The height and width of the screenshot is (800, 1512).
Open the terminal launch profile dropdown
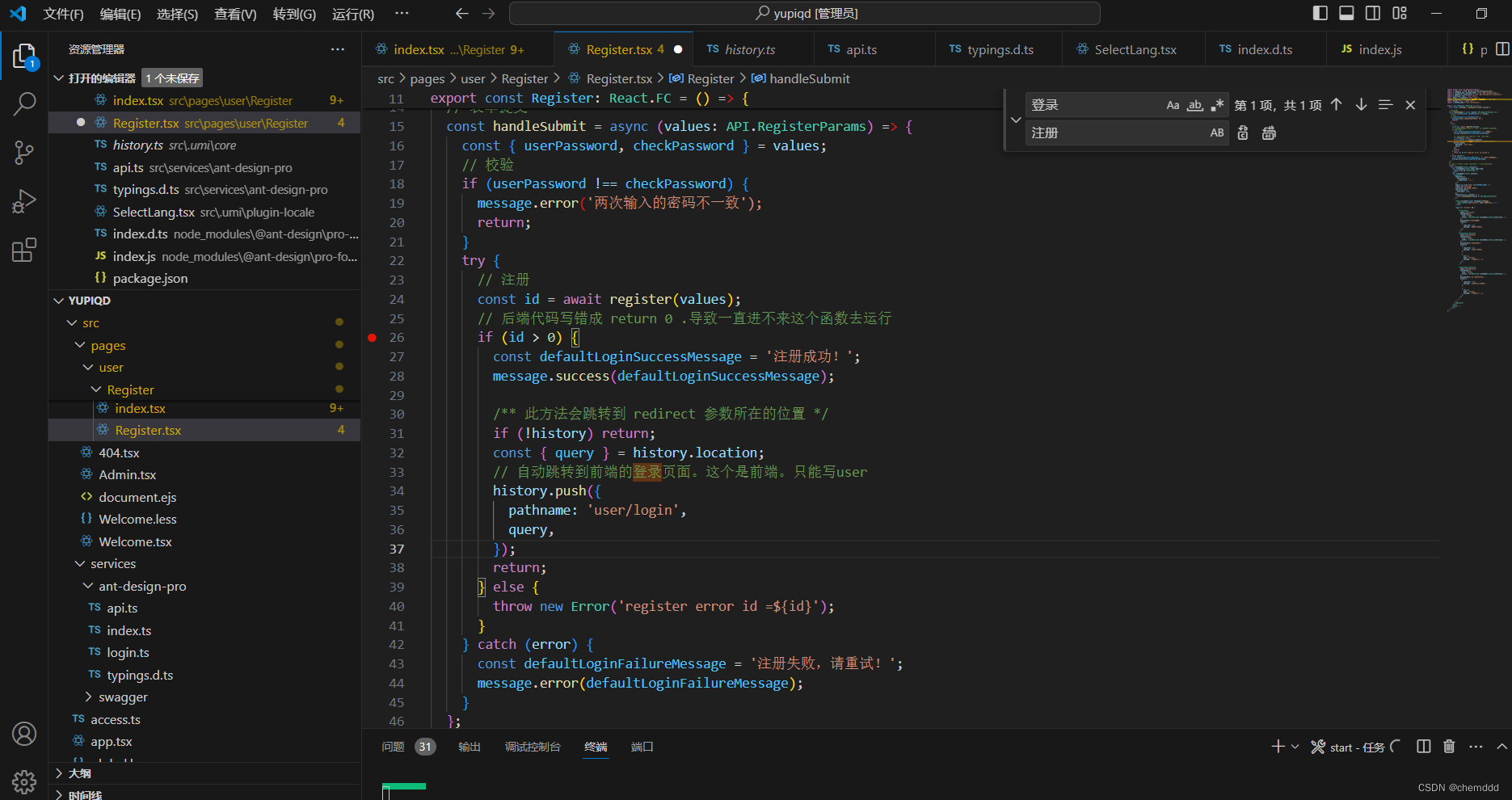pyautogui.click(x=1295, y=747)
